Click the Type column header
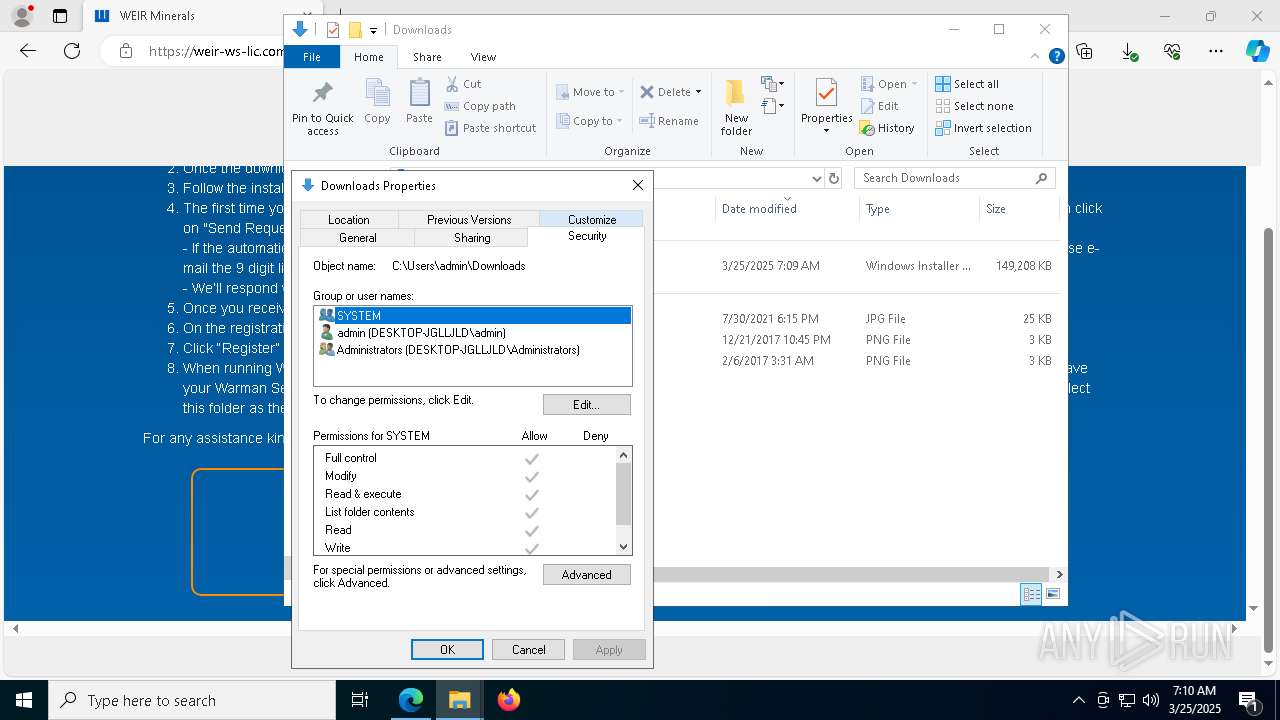Screen dimensions: 1280x720 coord(918,209)
